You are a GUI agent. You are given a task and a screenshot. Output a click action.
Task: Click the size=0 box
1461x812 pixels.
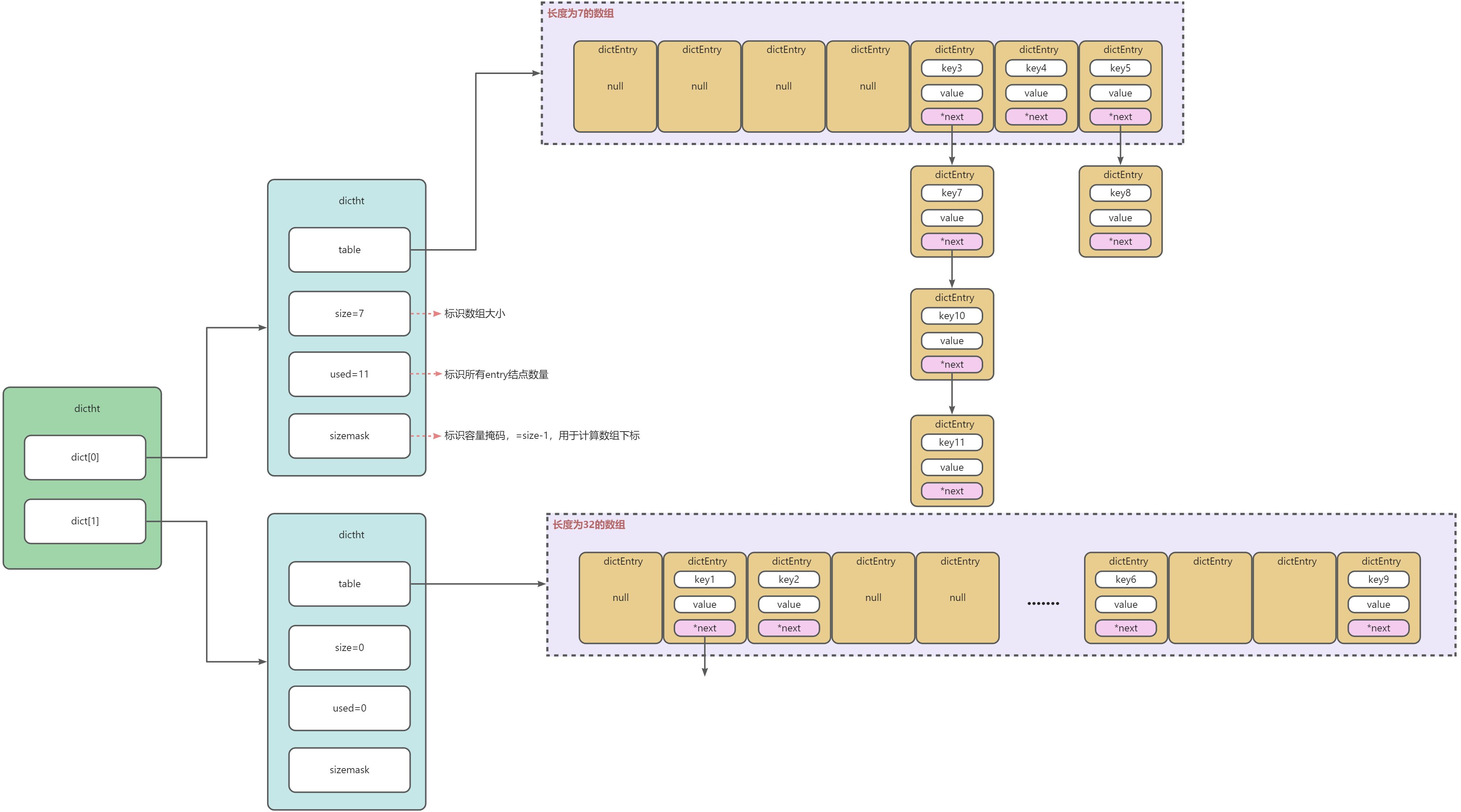(349, 648)
